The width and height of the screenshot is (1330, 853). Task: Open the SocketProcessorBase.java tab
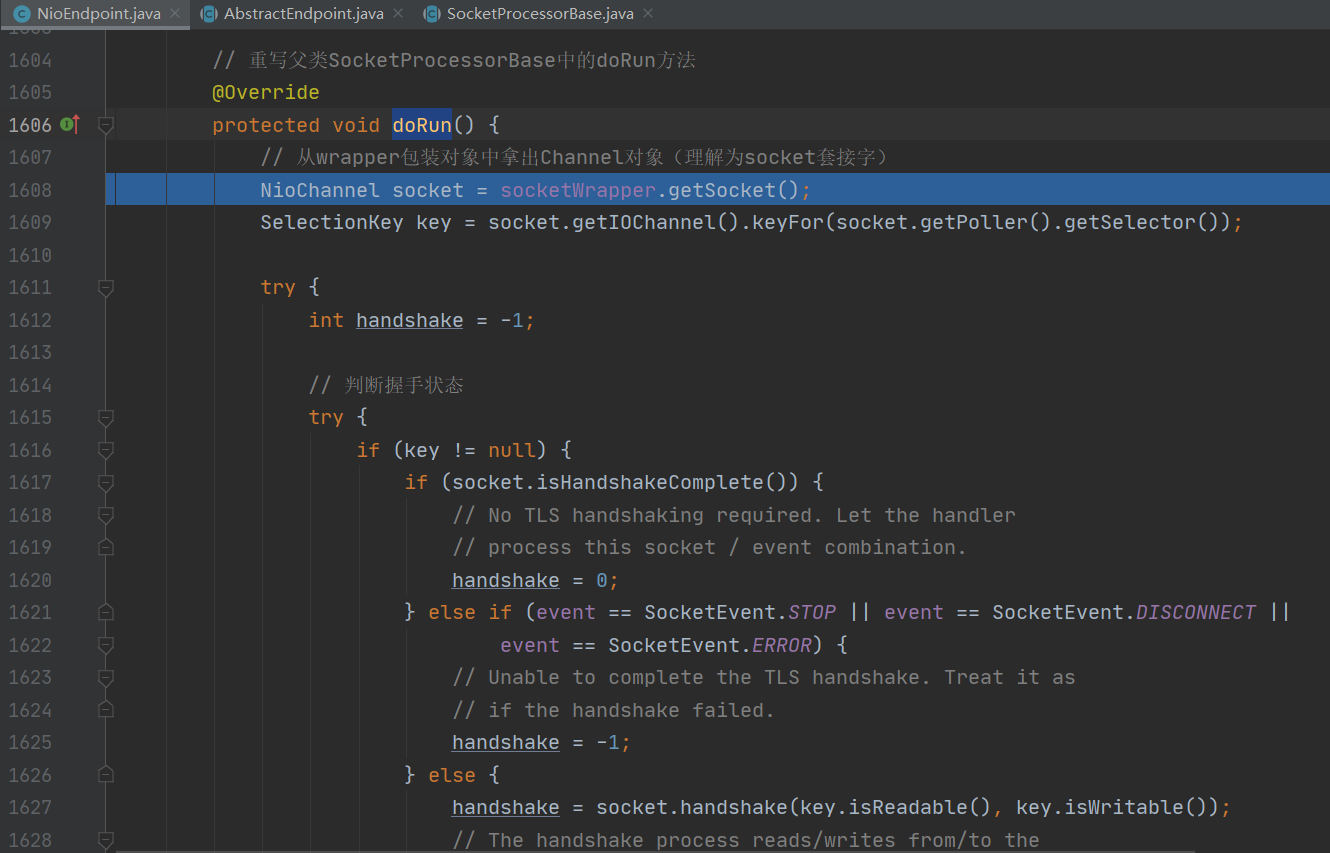(539, 14)
